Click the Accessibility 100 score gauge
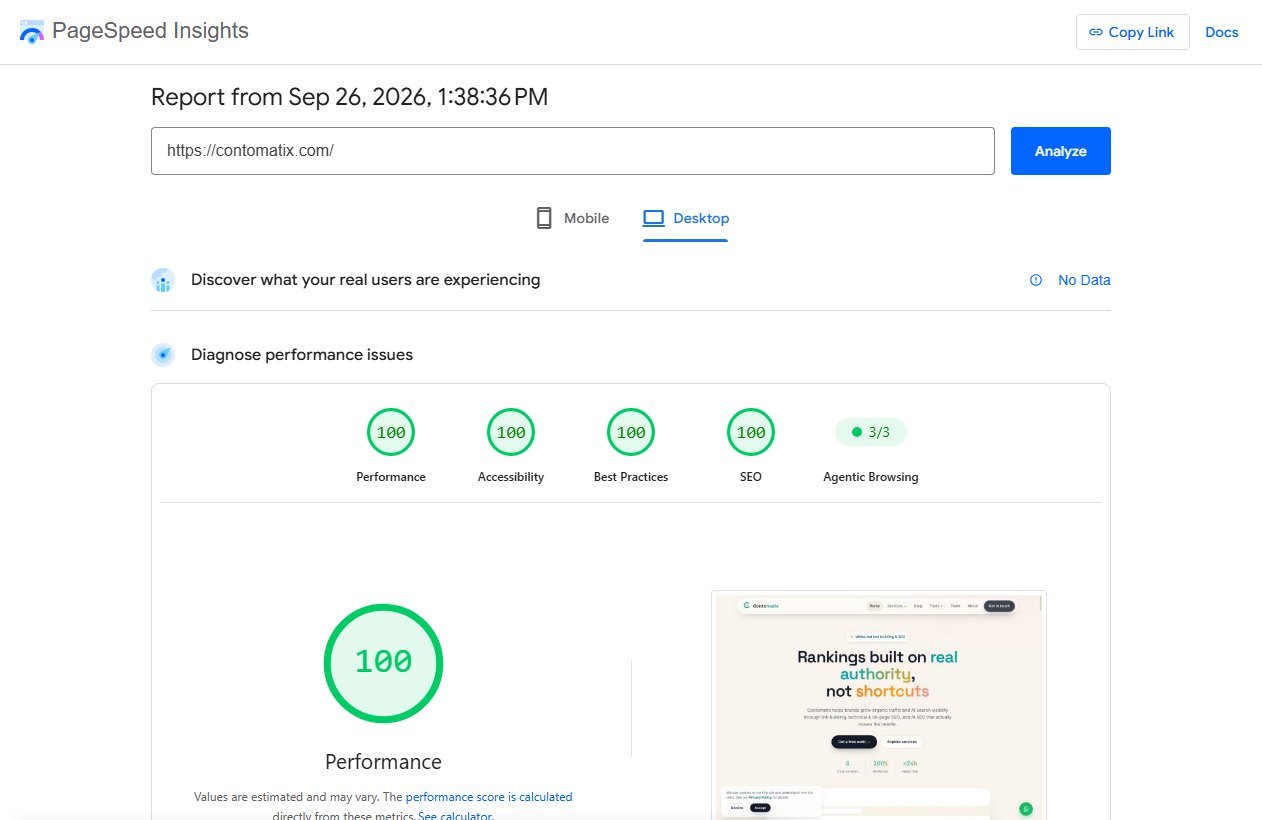Image resolution: width=1262 pixels, height=820 pixels. pyautogui.click(x=511, y=433)
